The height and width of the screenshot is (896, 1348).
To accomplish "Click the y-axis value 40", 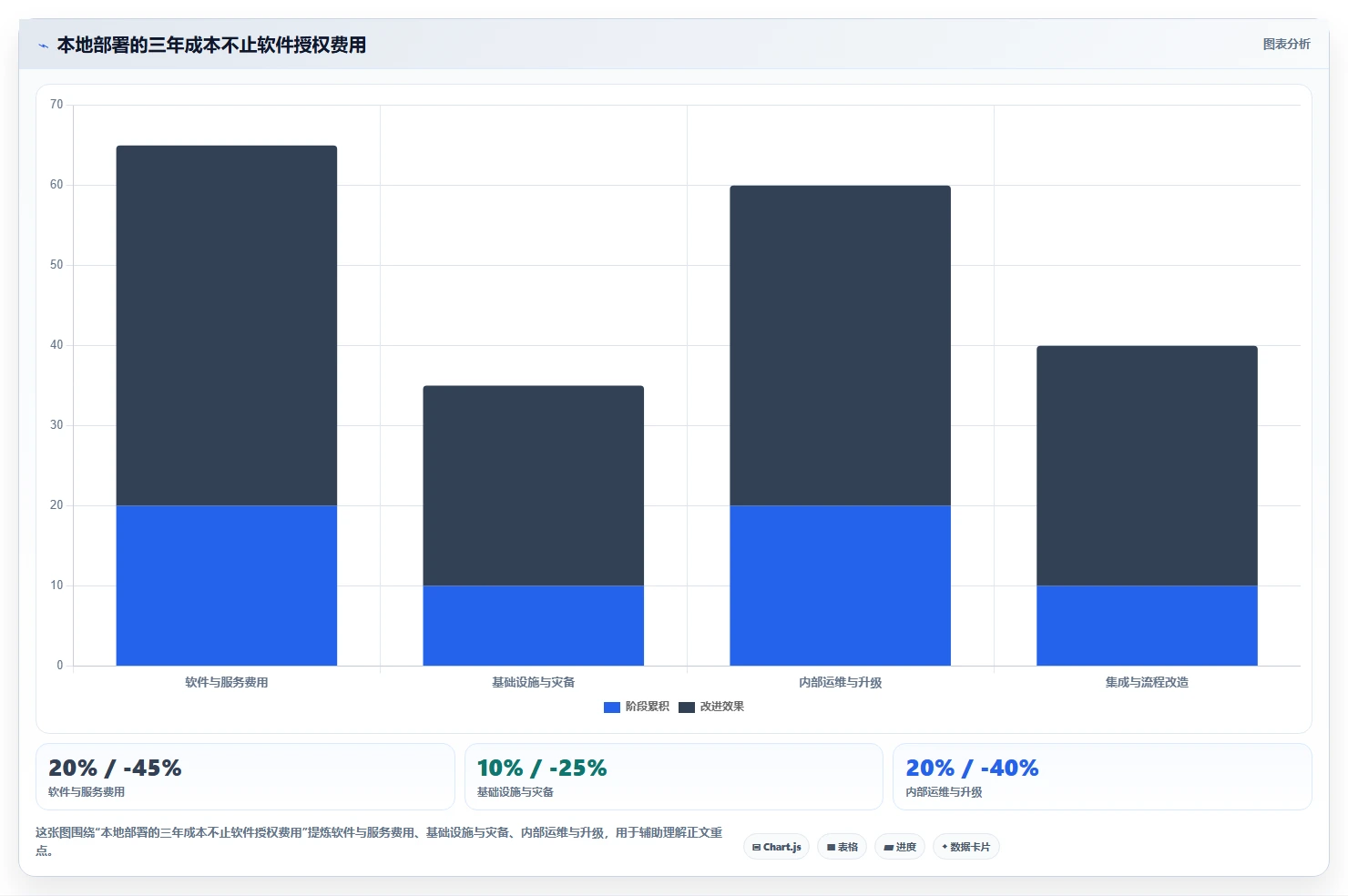I will coord(56,345).
